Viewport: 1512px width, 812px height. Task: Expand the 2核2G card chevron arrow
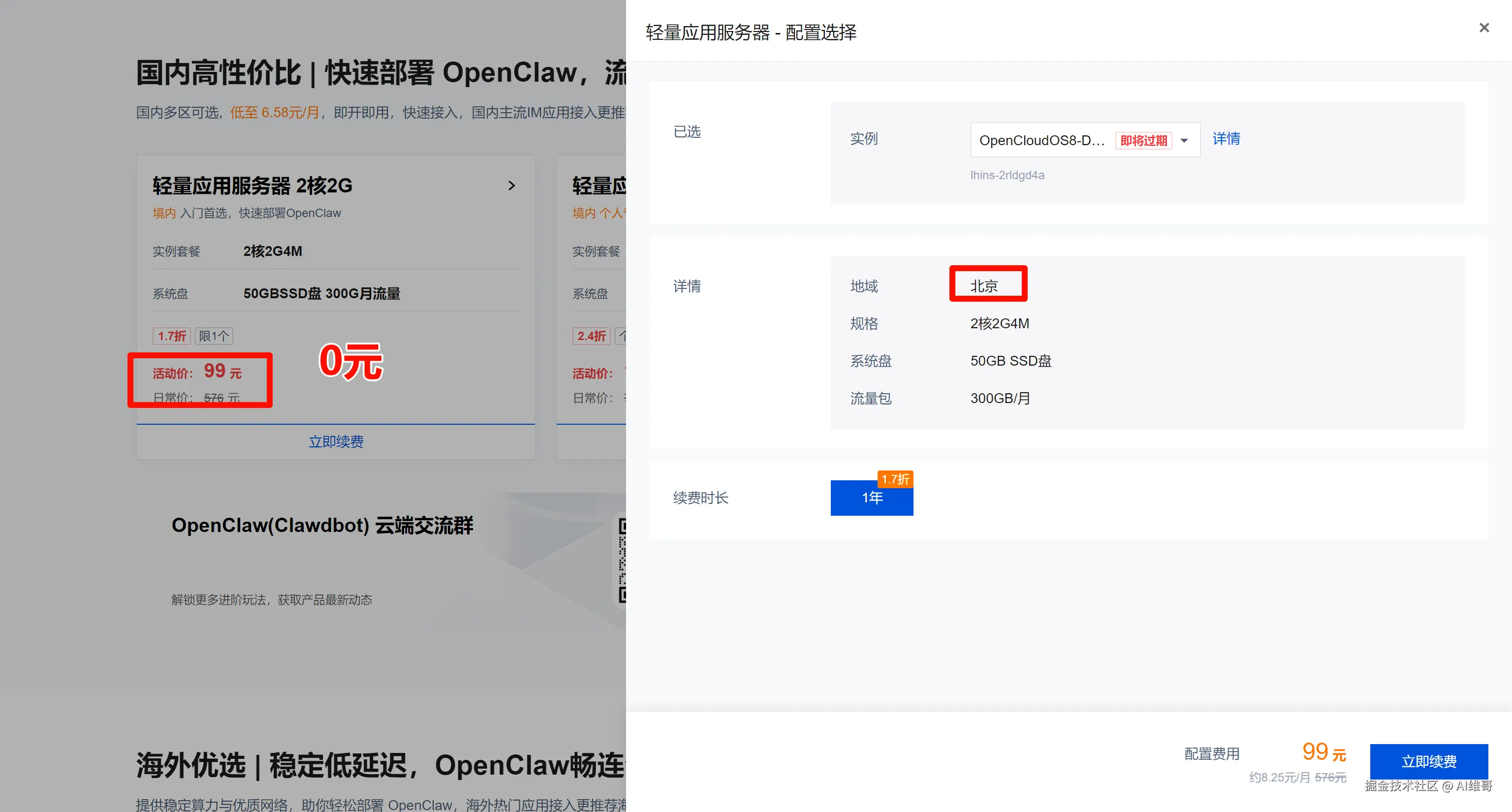(x=511, y=186)
